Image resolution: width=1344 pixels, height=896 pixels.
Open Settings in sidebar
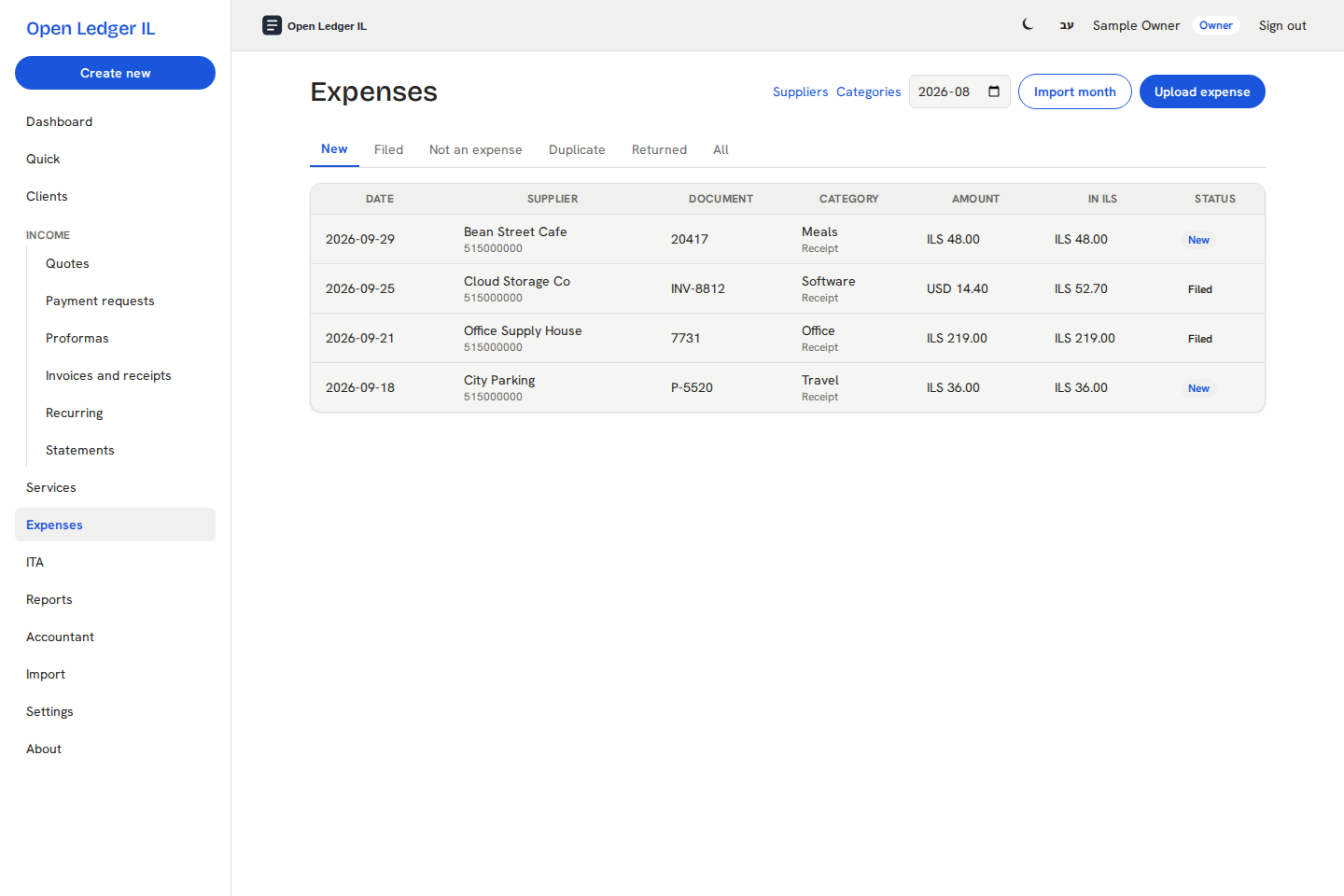(x=115, y=711)
